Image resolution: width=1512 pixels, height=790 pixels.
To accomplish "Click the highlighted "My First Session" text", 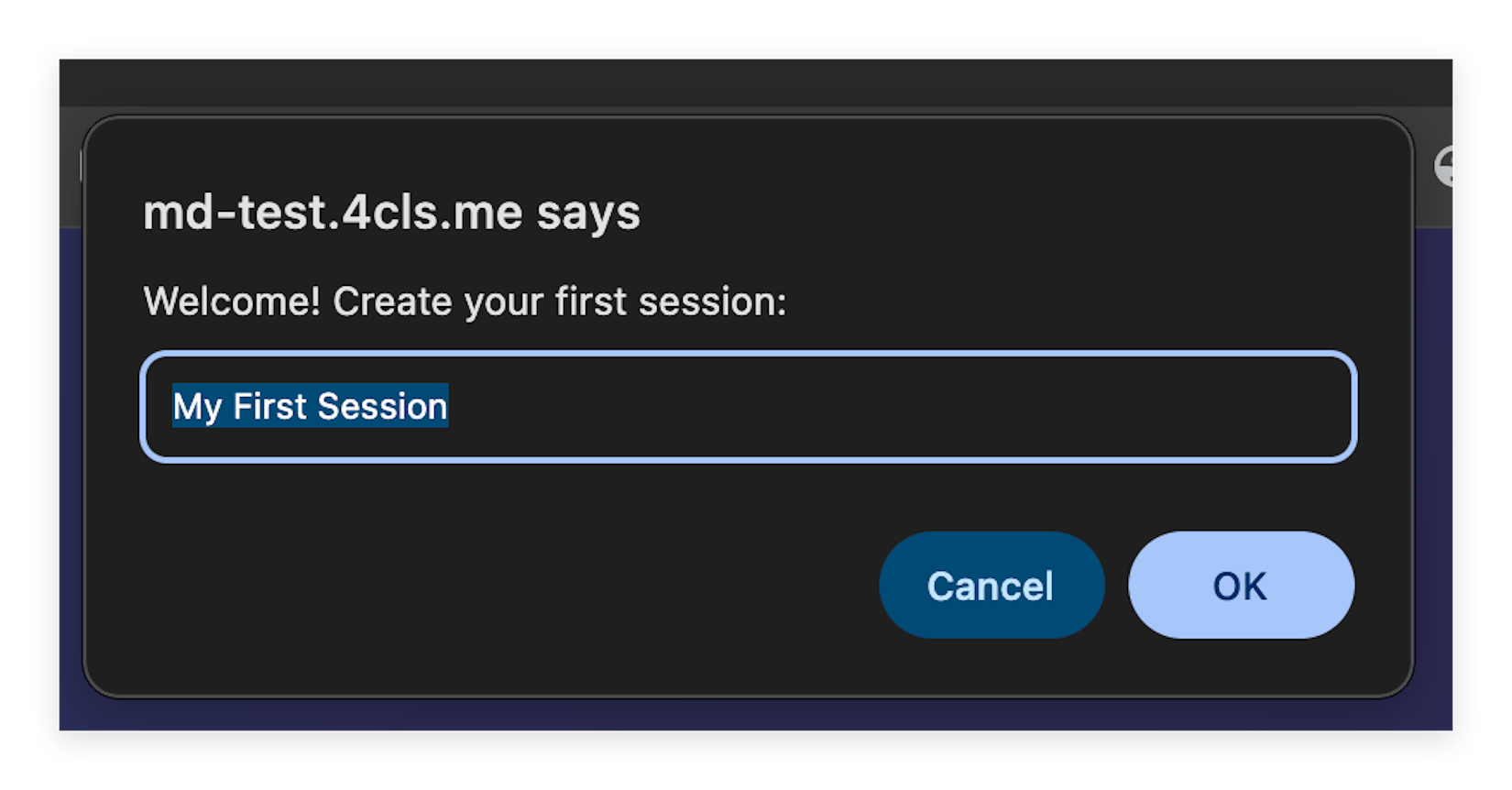I will click(310, 406).
